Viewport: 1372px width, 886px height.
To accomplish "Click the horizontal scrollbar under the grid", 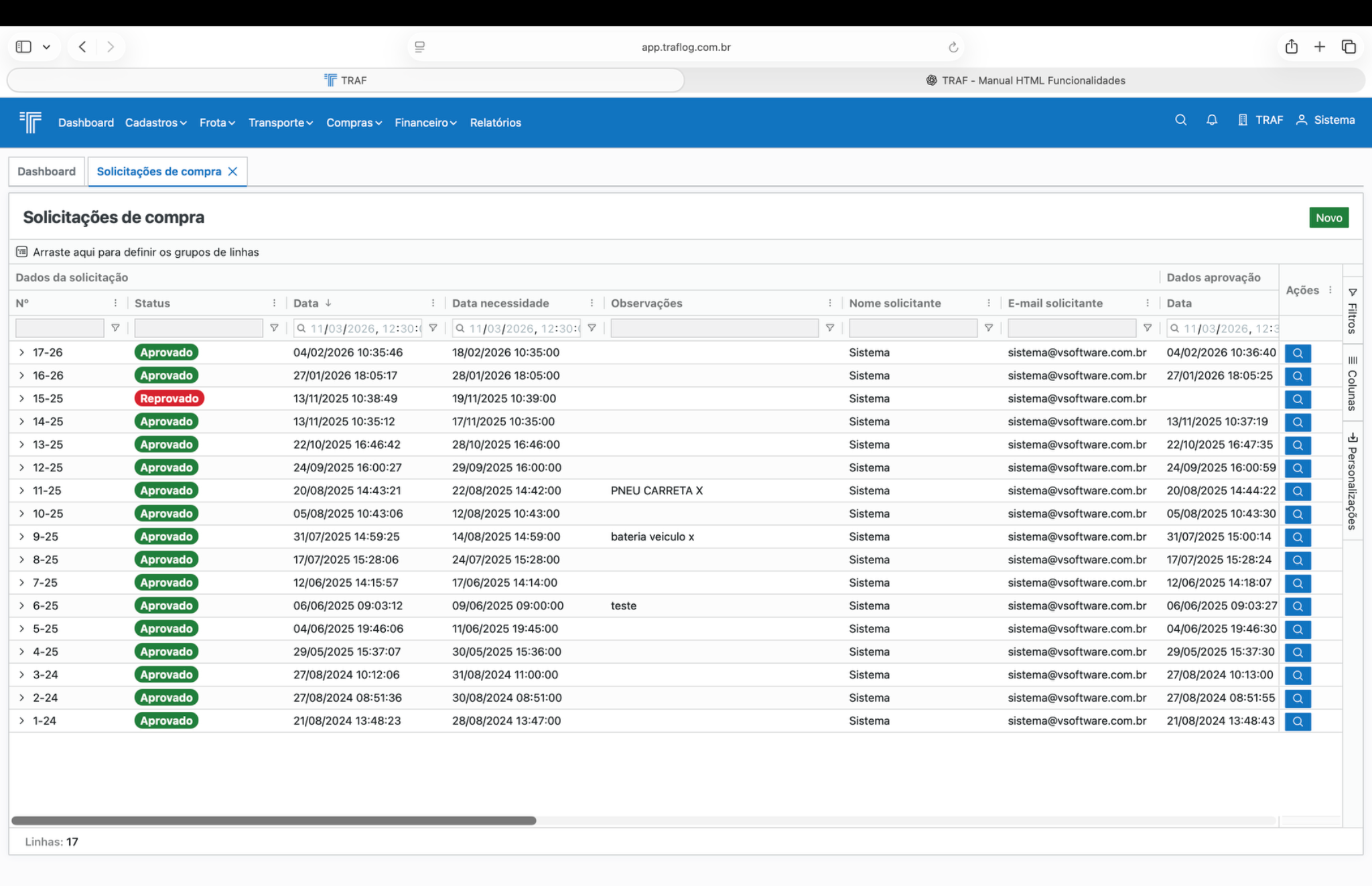I will [273, 820].
